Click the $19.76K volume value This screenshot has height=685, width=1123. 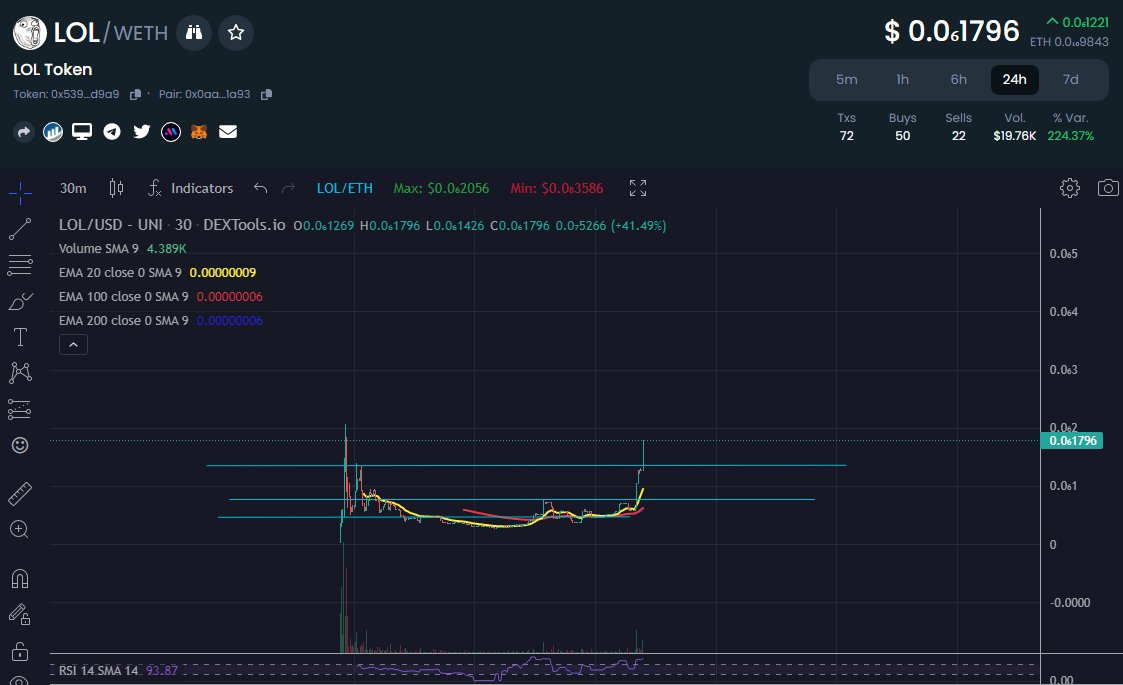pos(1014,136)
